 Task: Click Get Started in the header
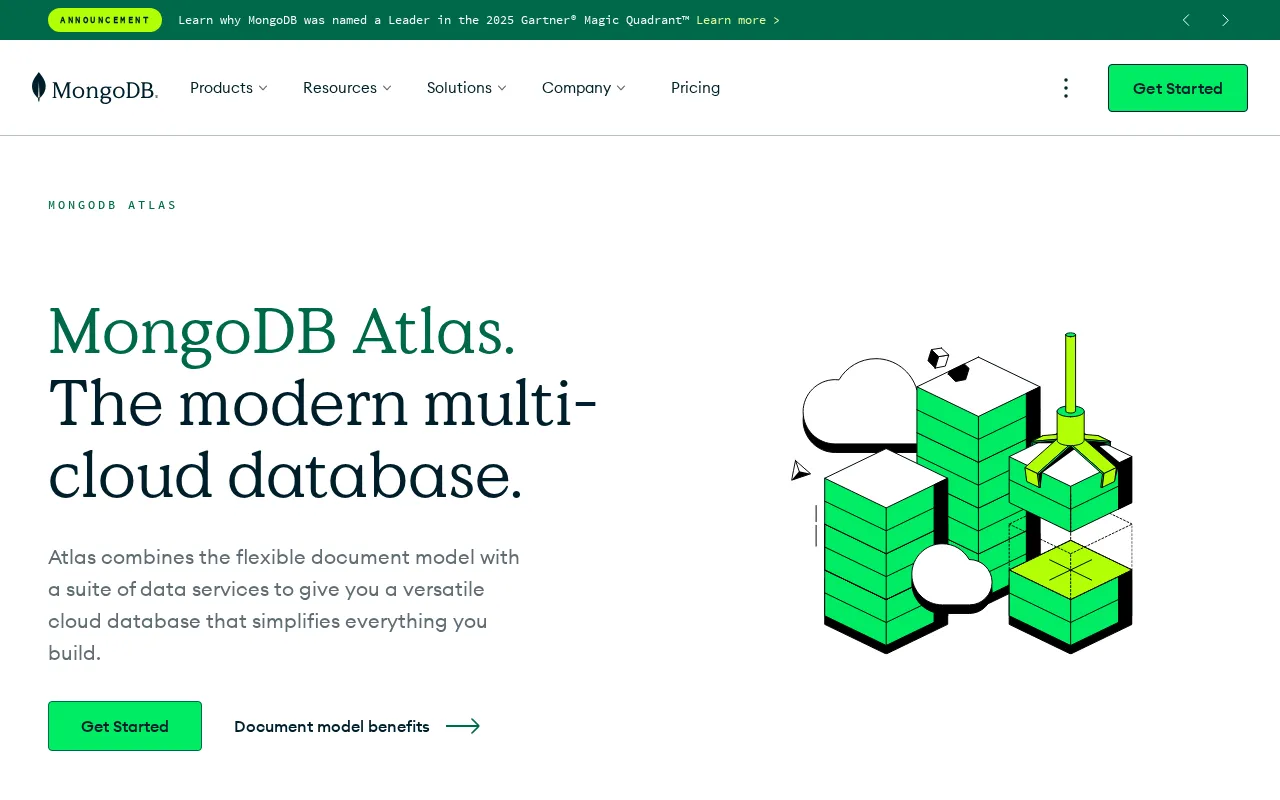1178,88
